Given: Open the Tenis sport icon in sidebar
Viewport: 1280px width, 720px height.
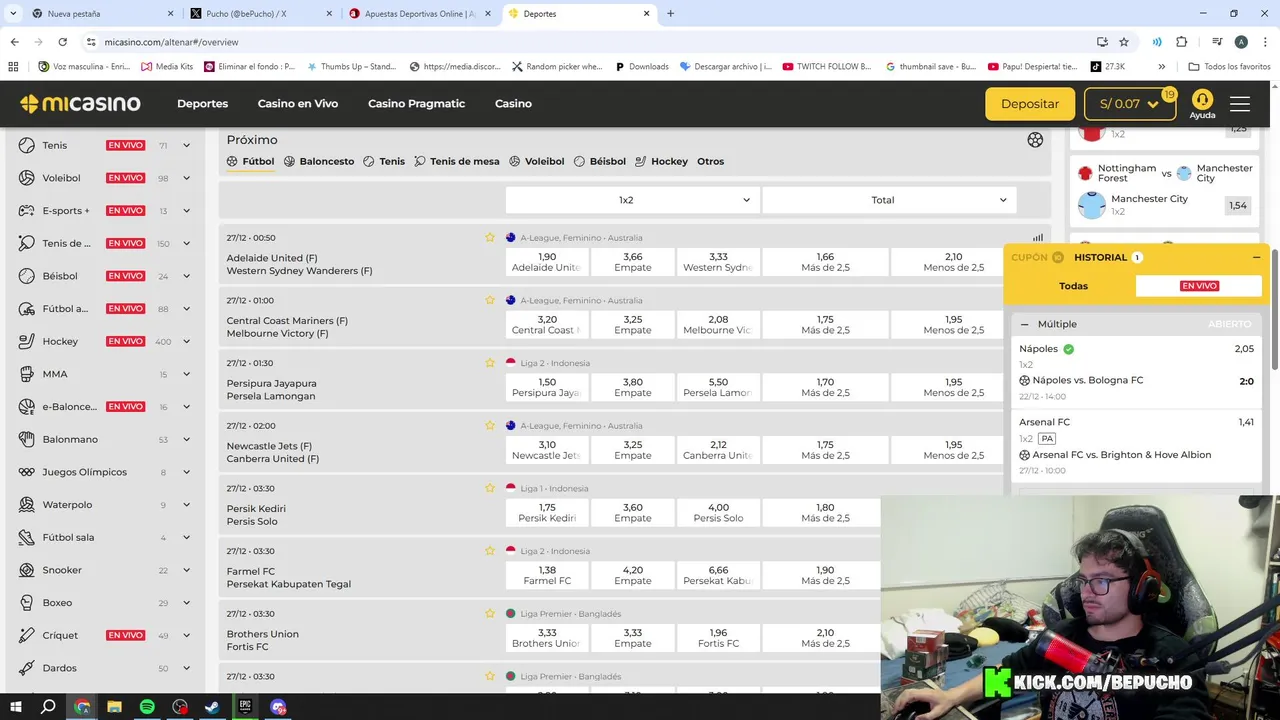Looking at the screenshot, I should click(x=27, y=145).
